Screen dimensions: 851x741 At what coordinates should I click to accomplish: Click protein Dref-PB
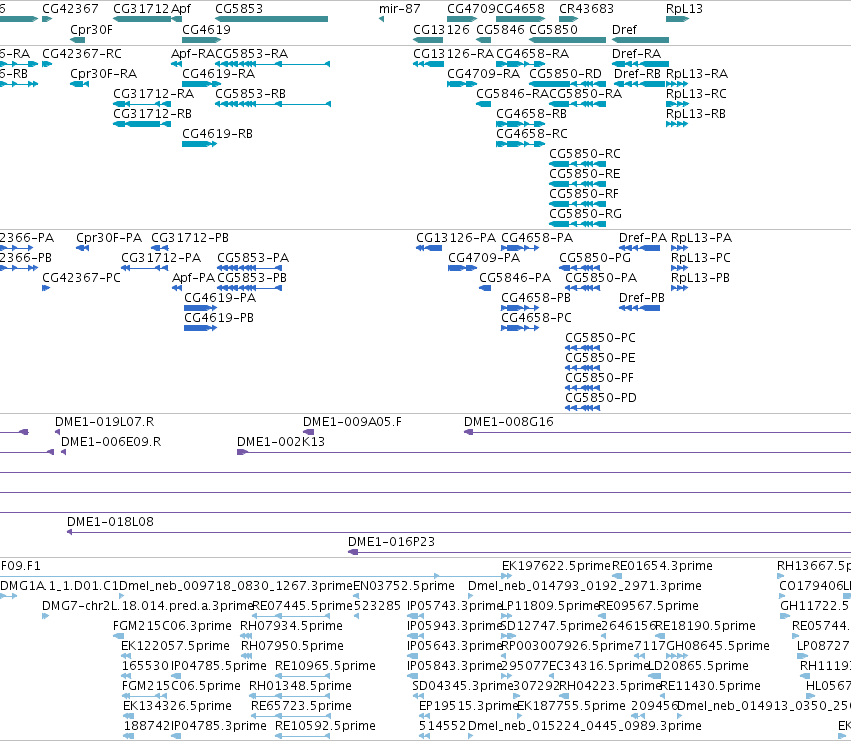[x=642, y=298]
